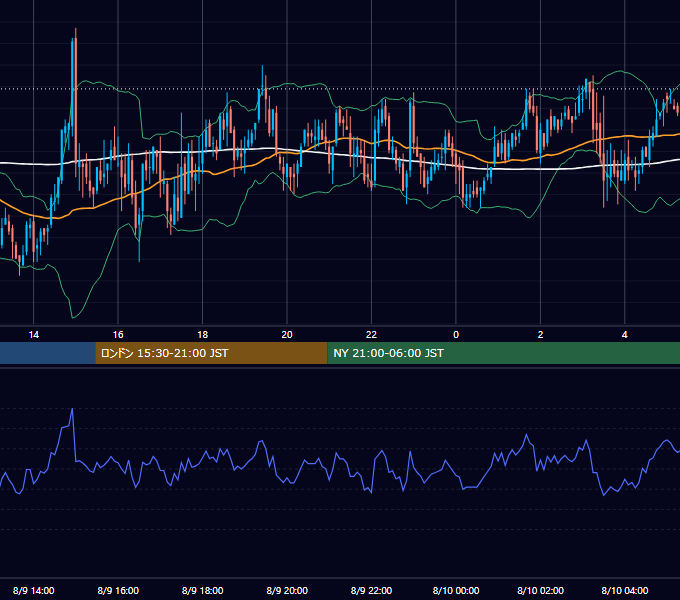Click the 8/10 02:00 date label
680x600 pixels.
coord(540,590)
